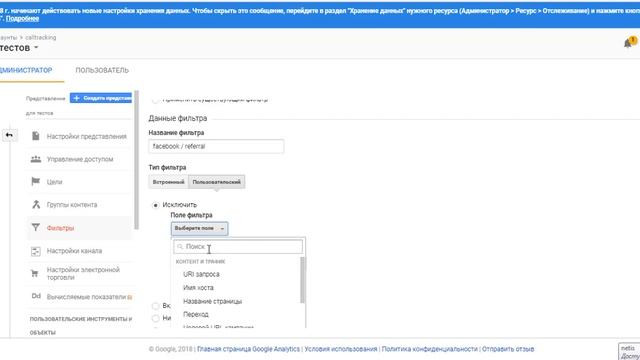This screenshot has width=640, height=360.
Task: Open Политика конфиденциальности footer link
Action: (x=429, y=349)
